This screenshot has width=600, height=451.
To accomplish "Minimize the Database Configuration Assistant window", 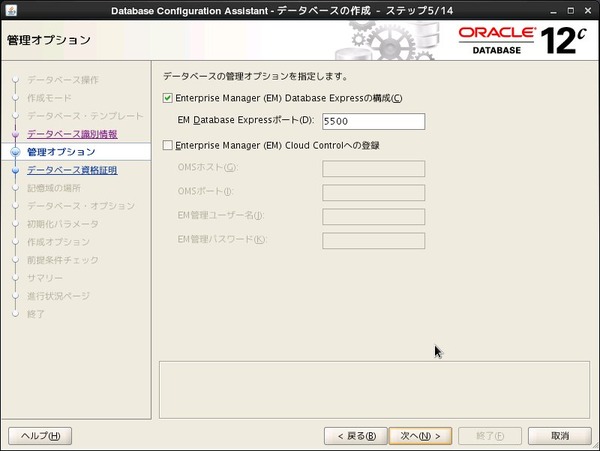I will click(553, 11).
